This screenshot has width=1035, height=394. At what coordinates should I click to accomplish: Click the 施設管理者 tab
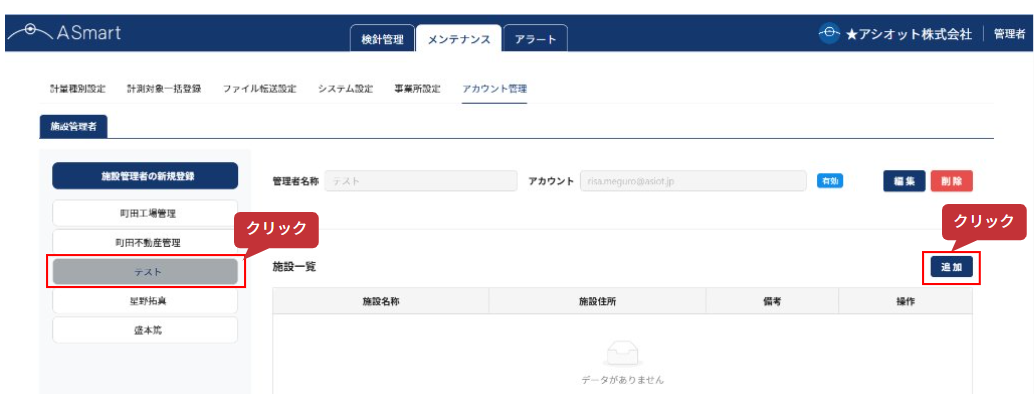tap(73, 127)
